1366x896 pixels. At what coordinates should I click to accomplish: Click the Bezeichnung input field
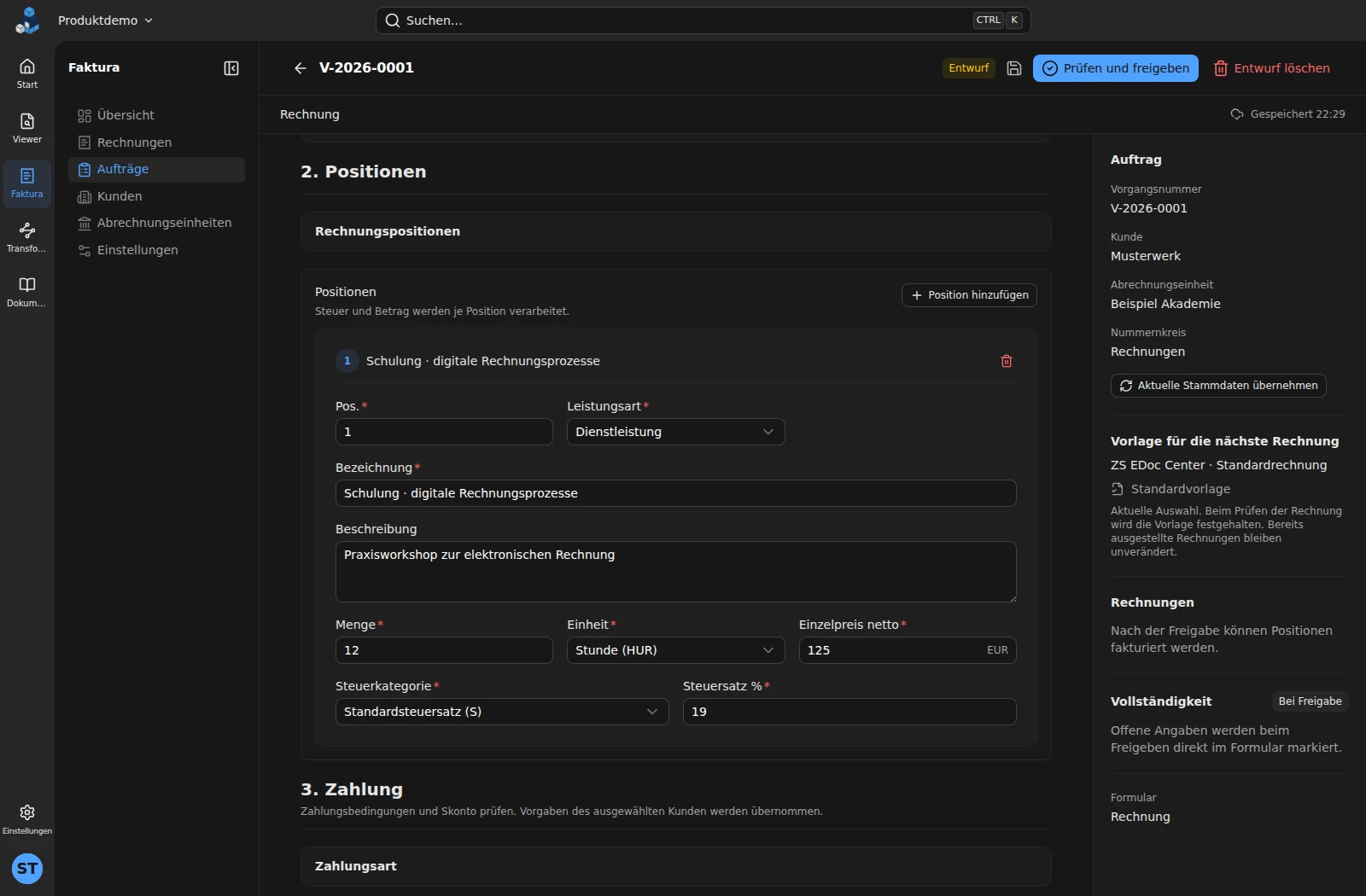pyautogui.click(x=676, y=493)
